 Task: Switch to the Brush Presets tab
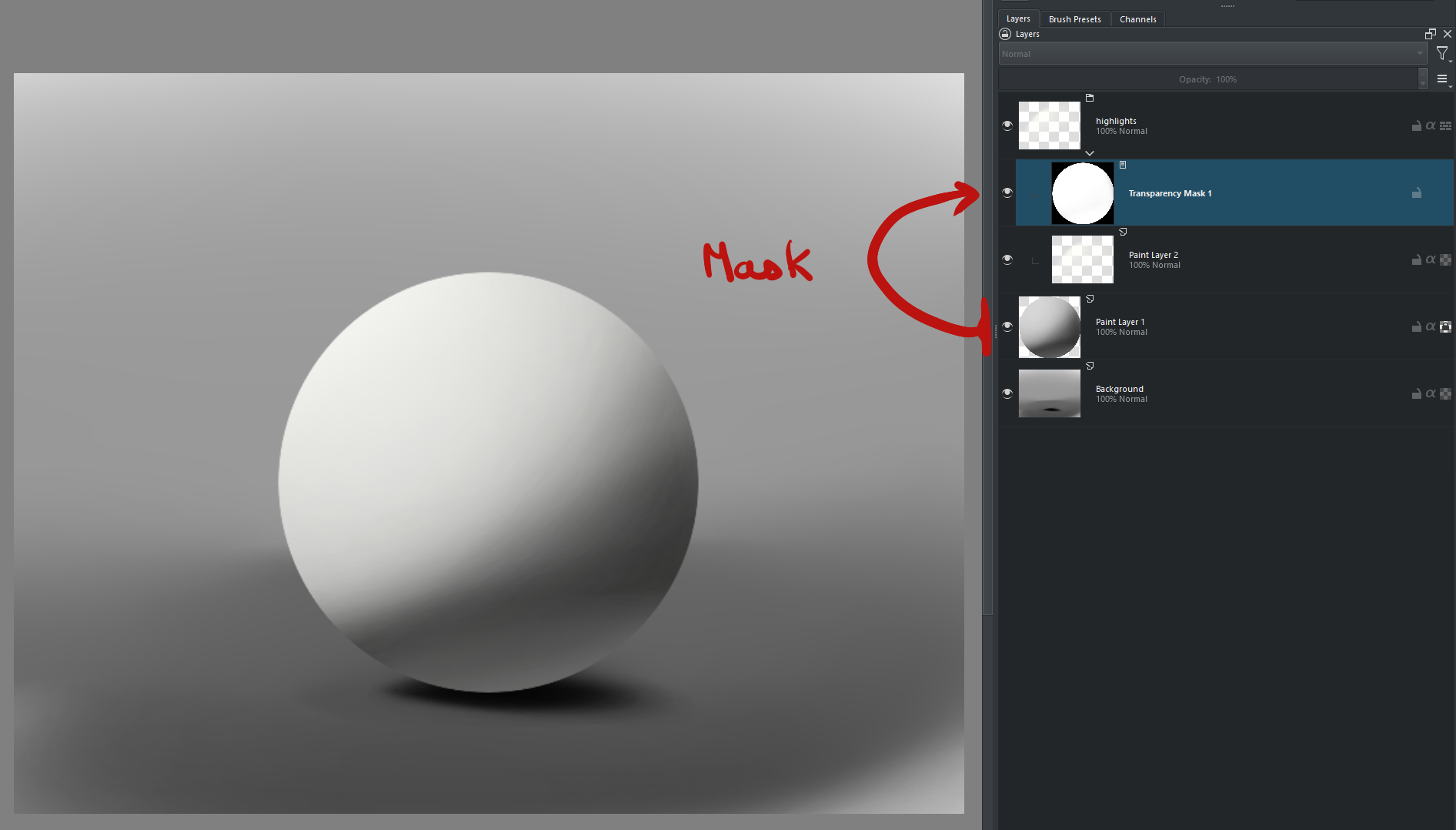[1074, 18]
